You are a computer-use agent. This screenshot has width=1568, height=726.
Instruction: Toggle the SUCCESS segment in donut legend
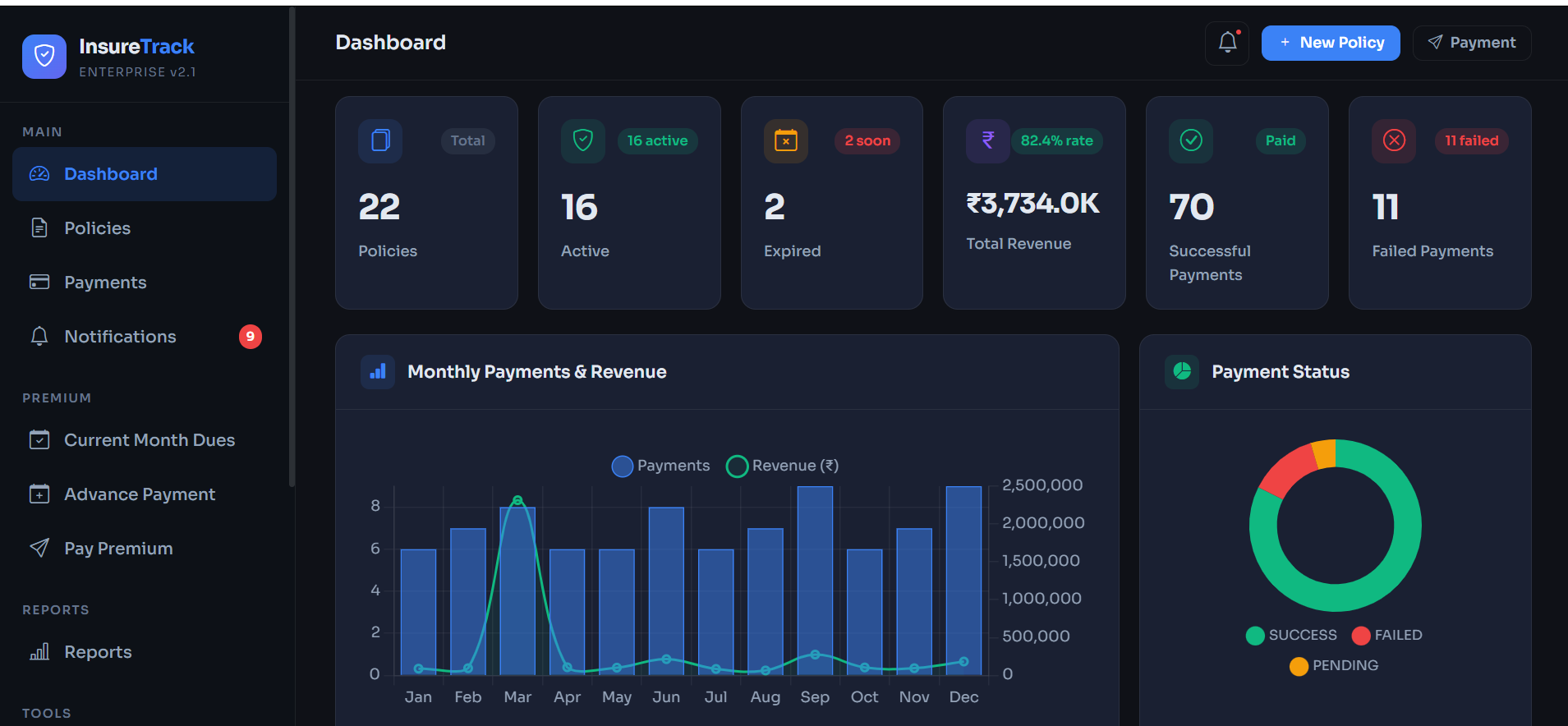click(1291, 635)
